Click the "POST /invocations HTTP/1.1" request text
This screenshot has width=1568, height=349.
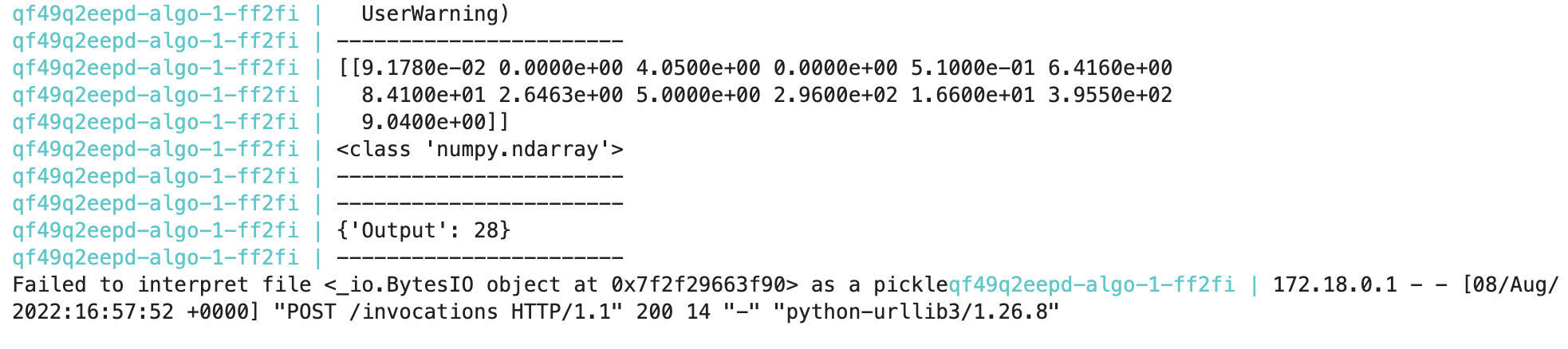[x=447, y=312]
